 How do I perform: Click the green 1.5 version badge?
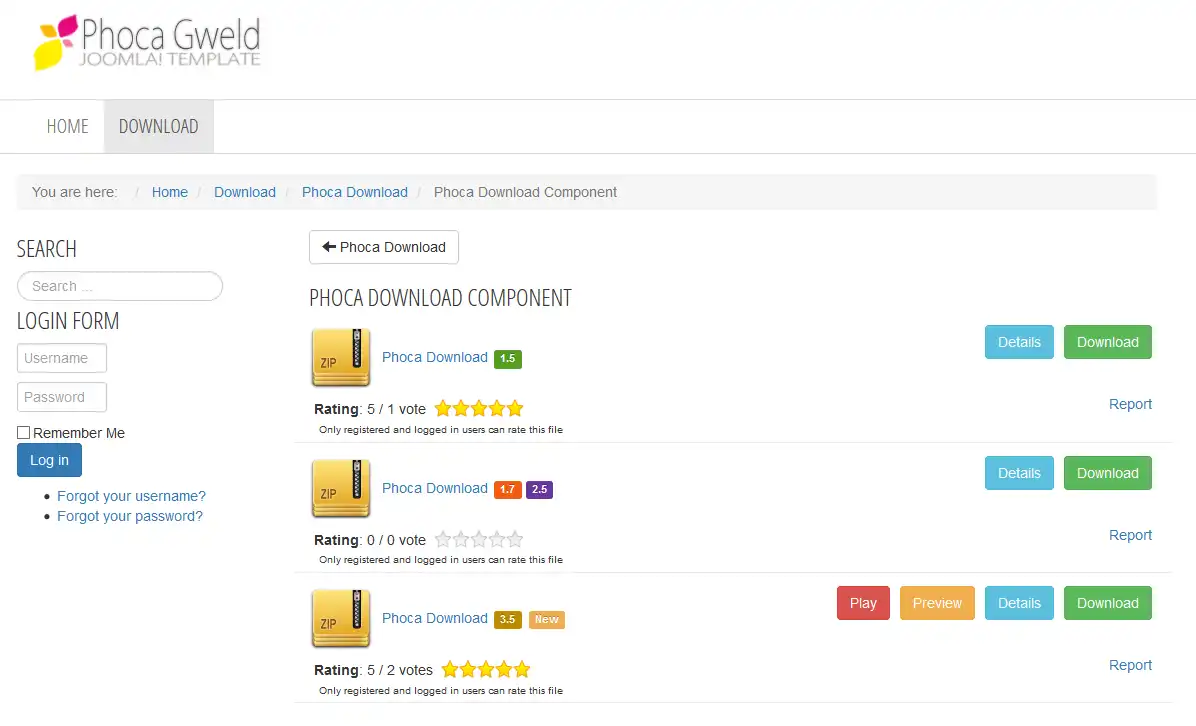click(507, 358)
